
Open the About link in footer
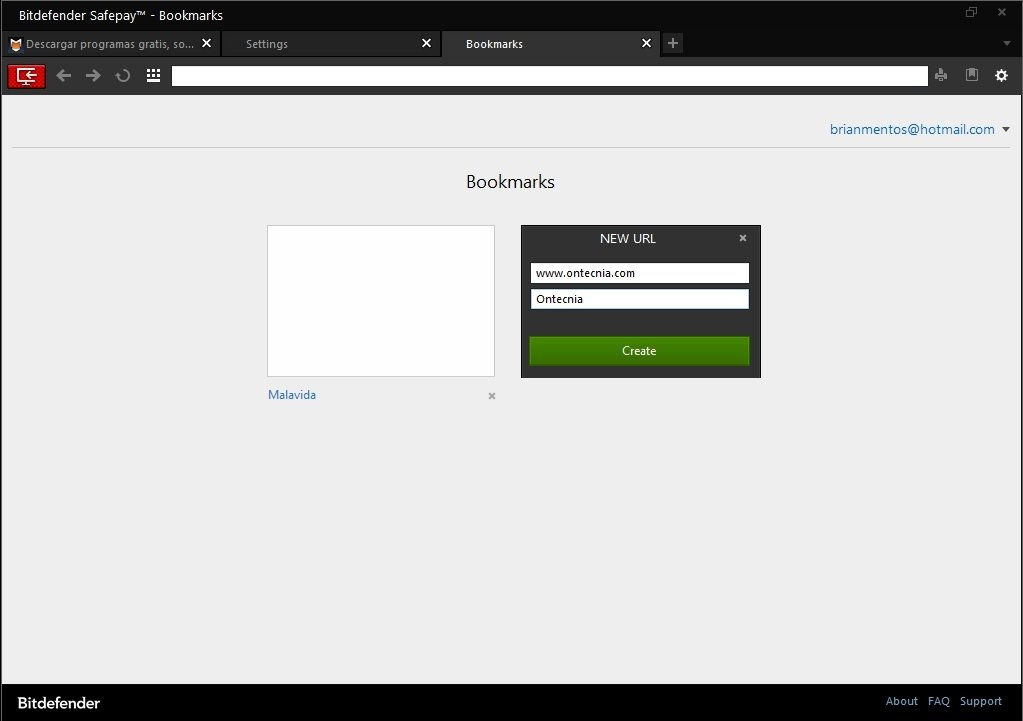pos(902,701)
